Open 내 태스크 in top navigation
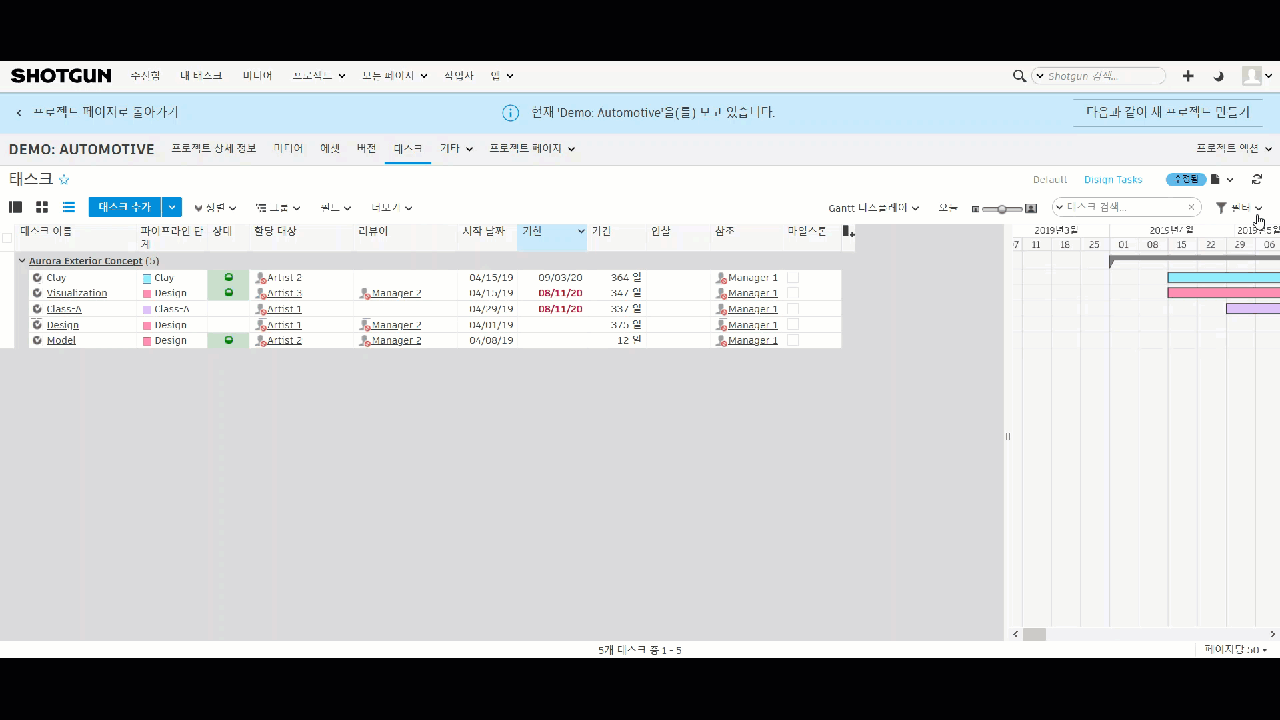1280x720 pixels. pyautogui.click(x=201, y=76)
